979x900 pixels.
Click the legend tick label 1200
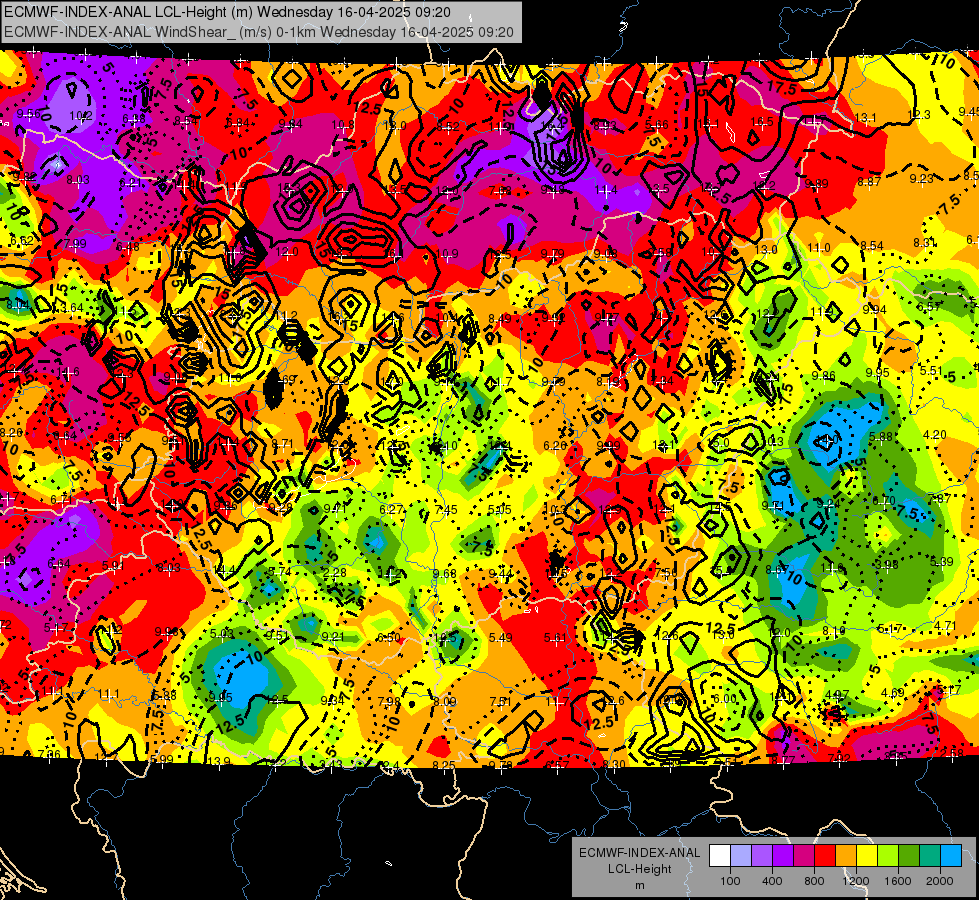(x=856, y=881)
